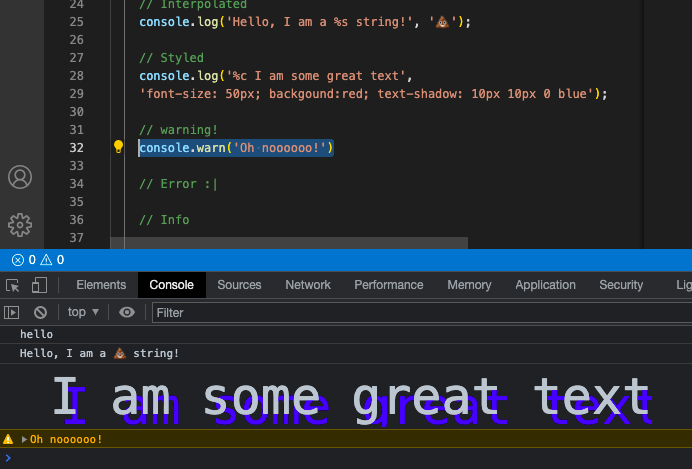Click the warnings triangle in status bar
Viewport: 692px width, 469px height.
pyautogui.click(x=46, y=260)
